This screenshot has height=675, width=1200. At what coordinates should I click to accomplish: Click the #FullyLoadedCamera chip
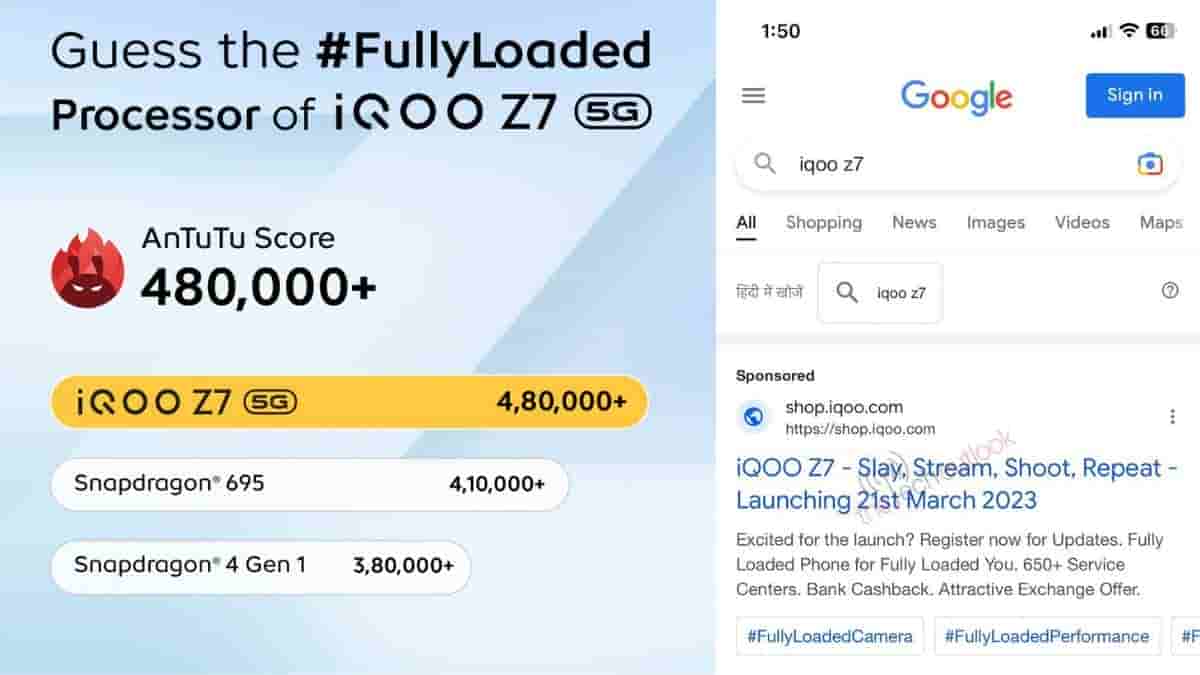click(x=830, y=636)
